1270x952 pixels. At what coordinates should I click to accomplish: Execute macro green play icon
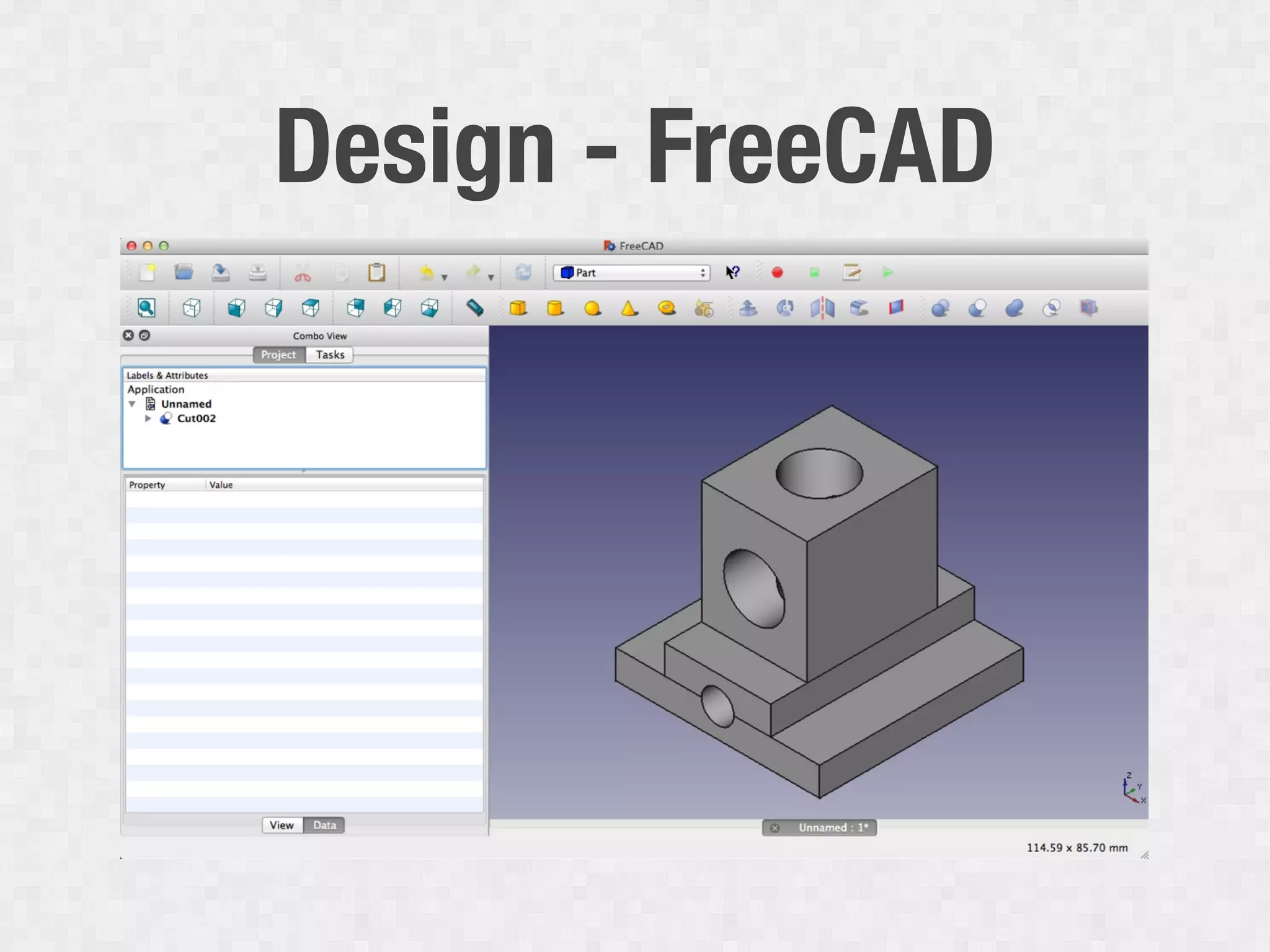[x=888, y=273]
